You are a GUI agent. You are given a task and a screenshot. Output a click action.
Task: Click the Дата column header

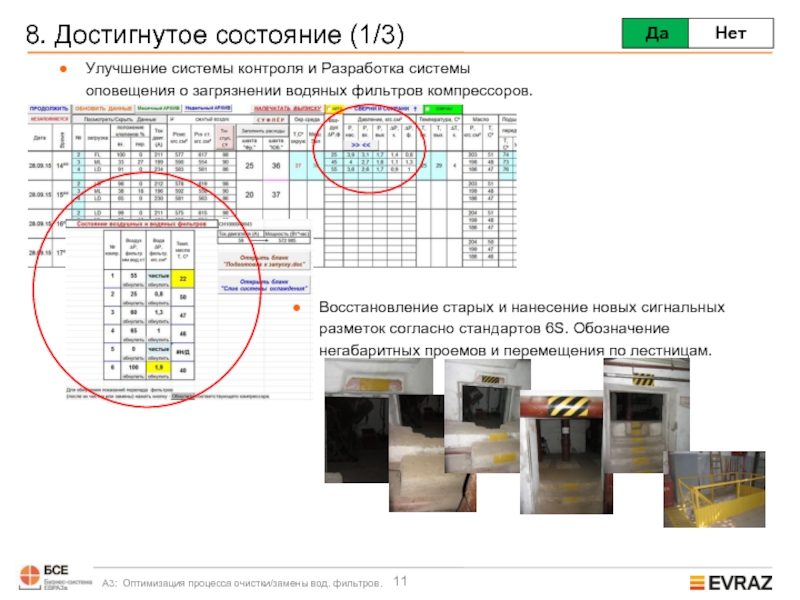coord(40,138)
